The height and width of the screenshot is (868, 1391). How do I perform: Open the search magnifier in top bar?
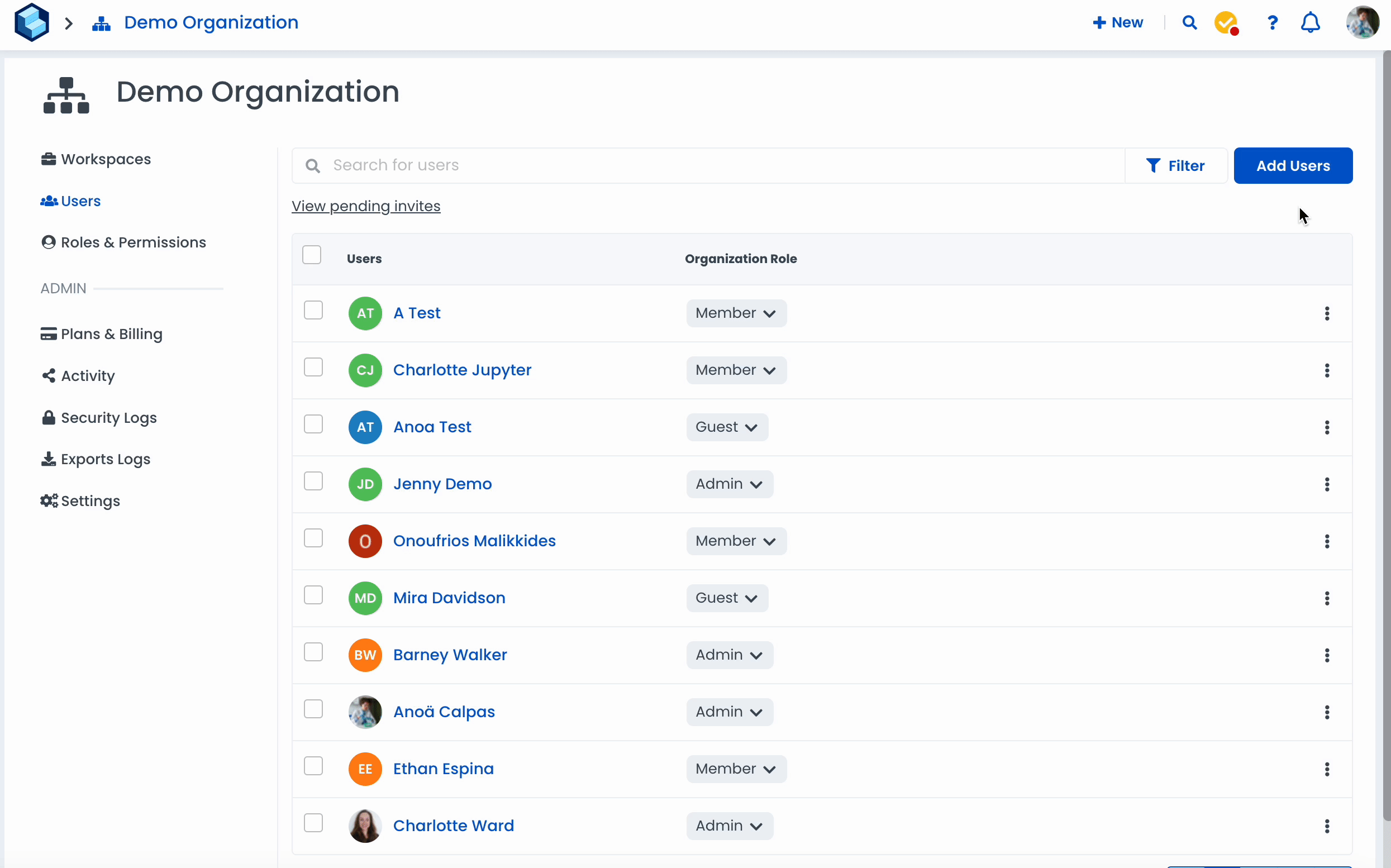1189,22
